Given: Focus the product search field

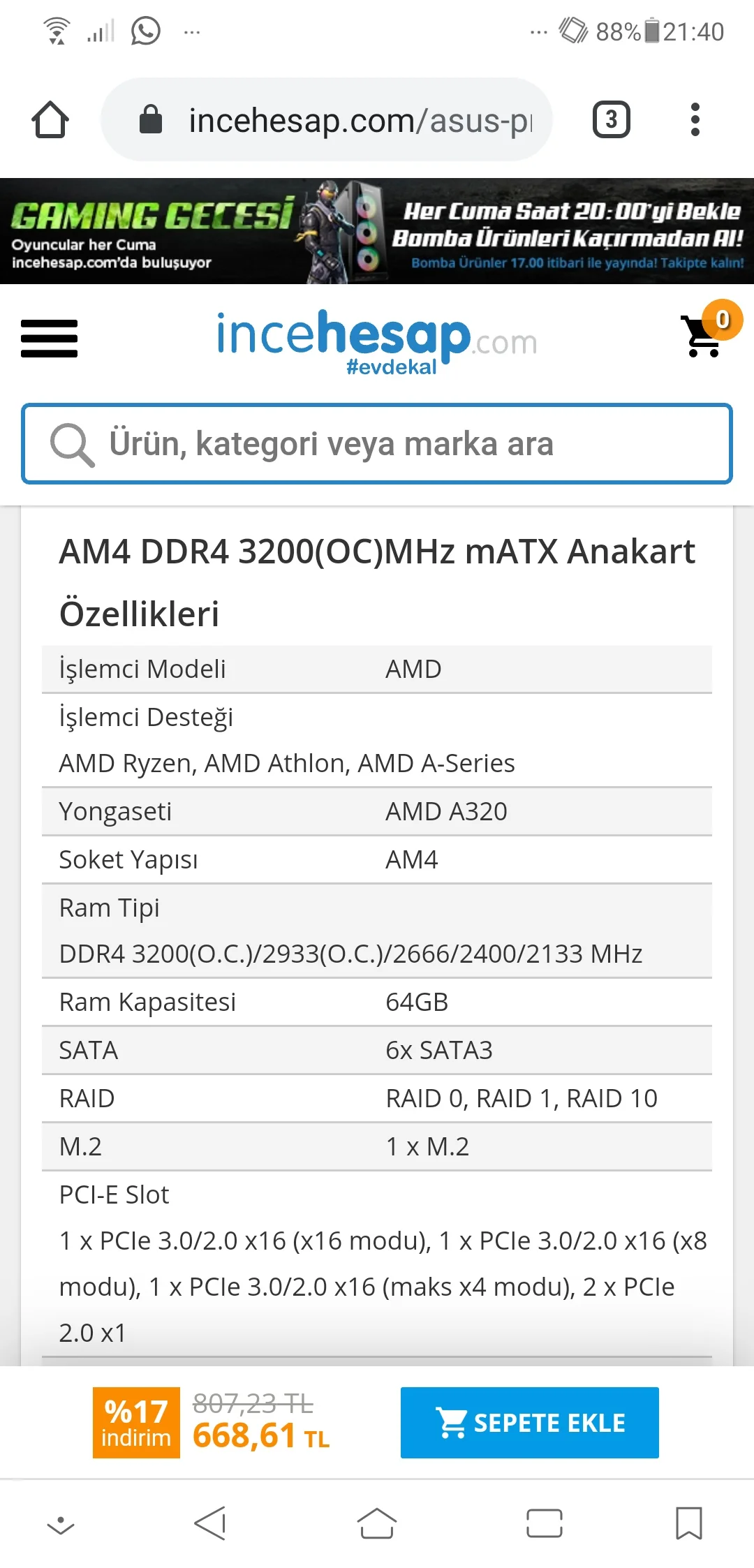Looking at the screenshot, I should click(405, 444).
